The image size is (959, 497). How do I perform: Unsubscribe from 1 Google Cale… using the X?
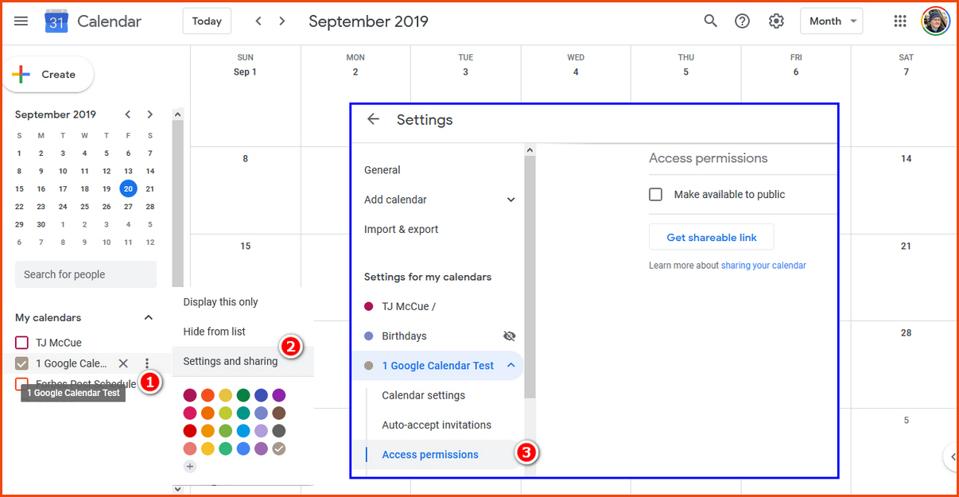[x=123, y=363]
